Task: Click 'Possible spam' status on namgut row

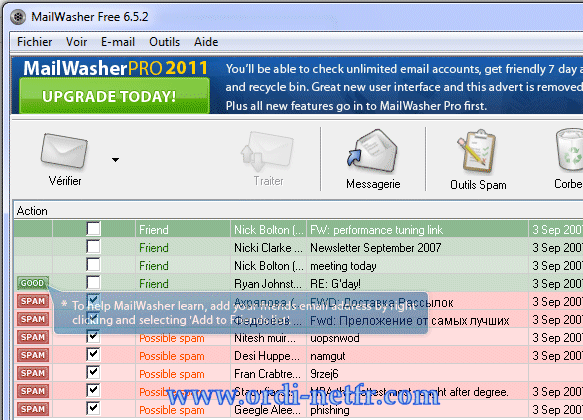Action: point(172,356)
